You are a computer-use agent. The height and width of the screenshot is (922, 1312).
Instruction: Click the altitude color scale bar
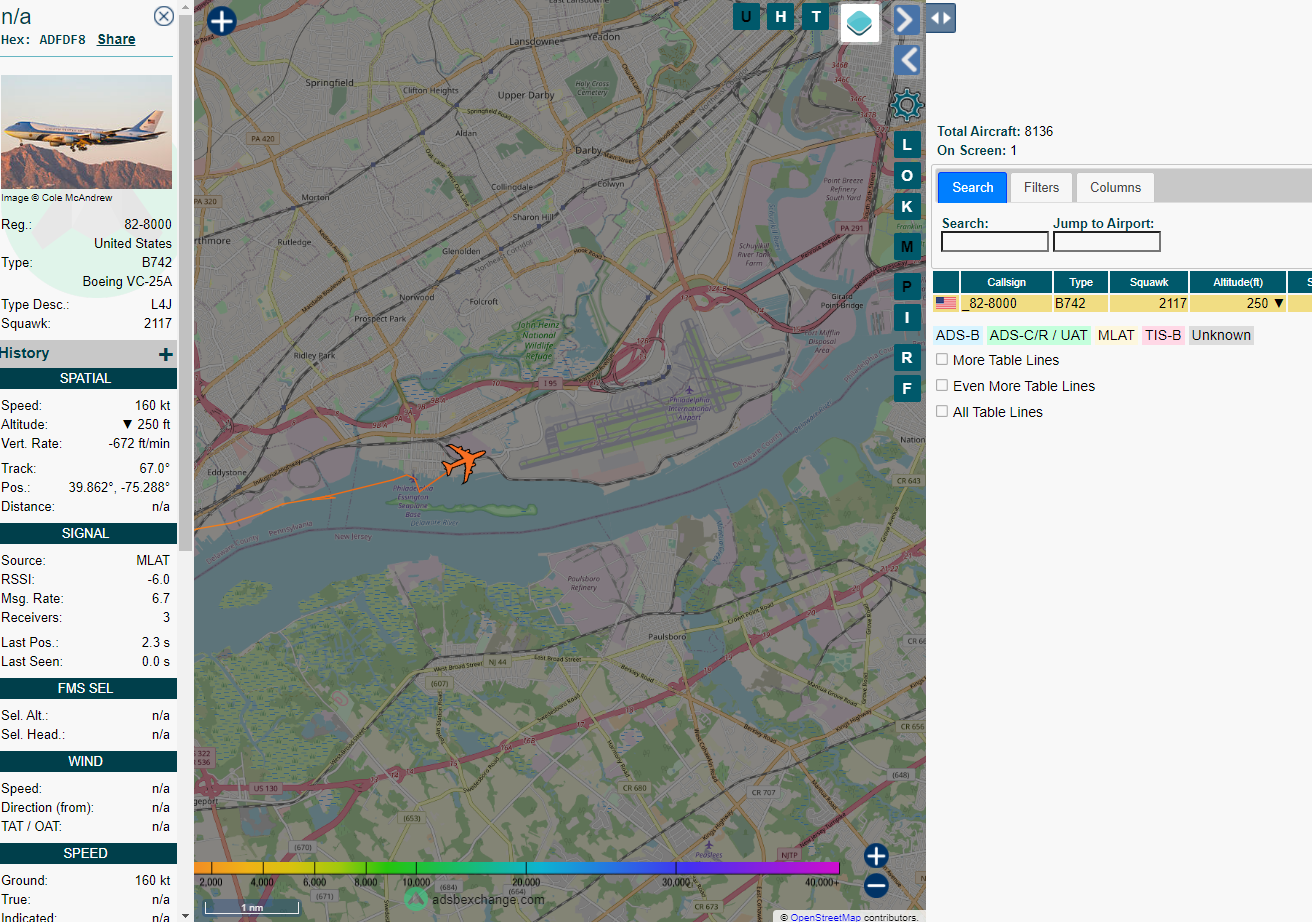[517, 867]
